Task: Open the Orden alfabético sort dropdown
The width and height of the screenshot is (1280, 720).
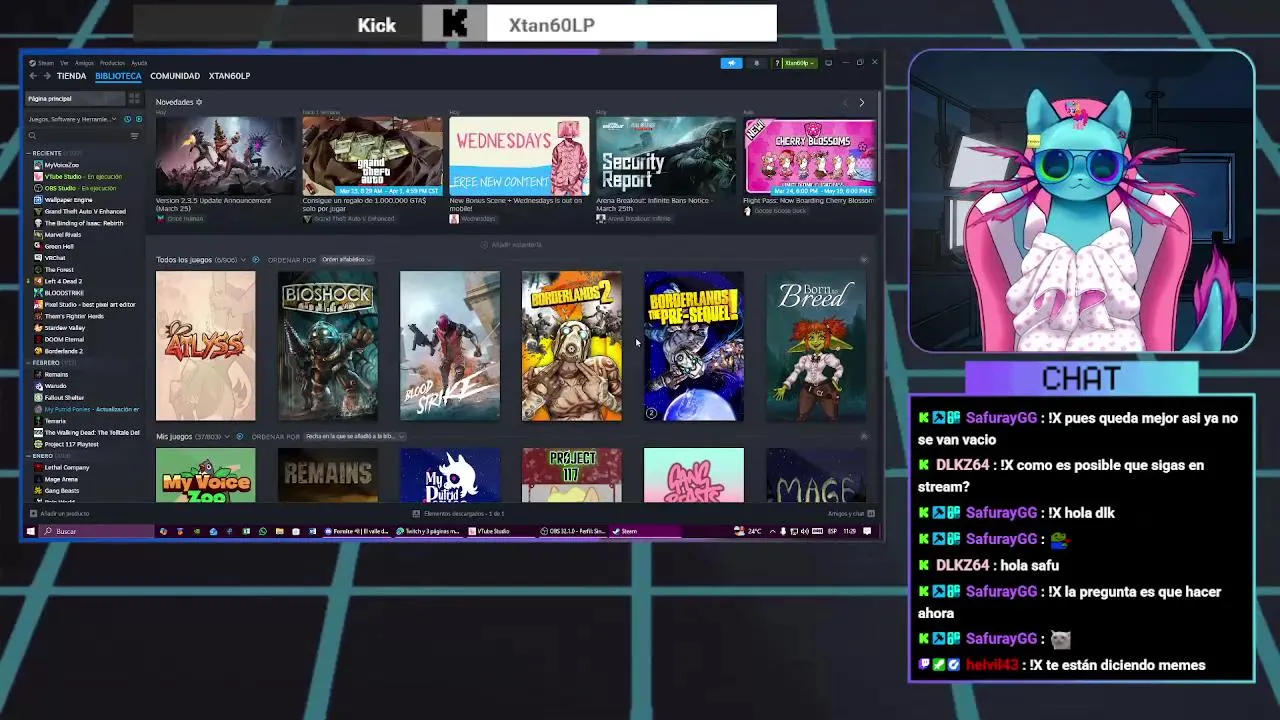Action: coord(346,260)
